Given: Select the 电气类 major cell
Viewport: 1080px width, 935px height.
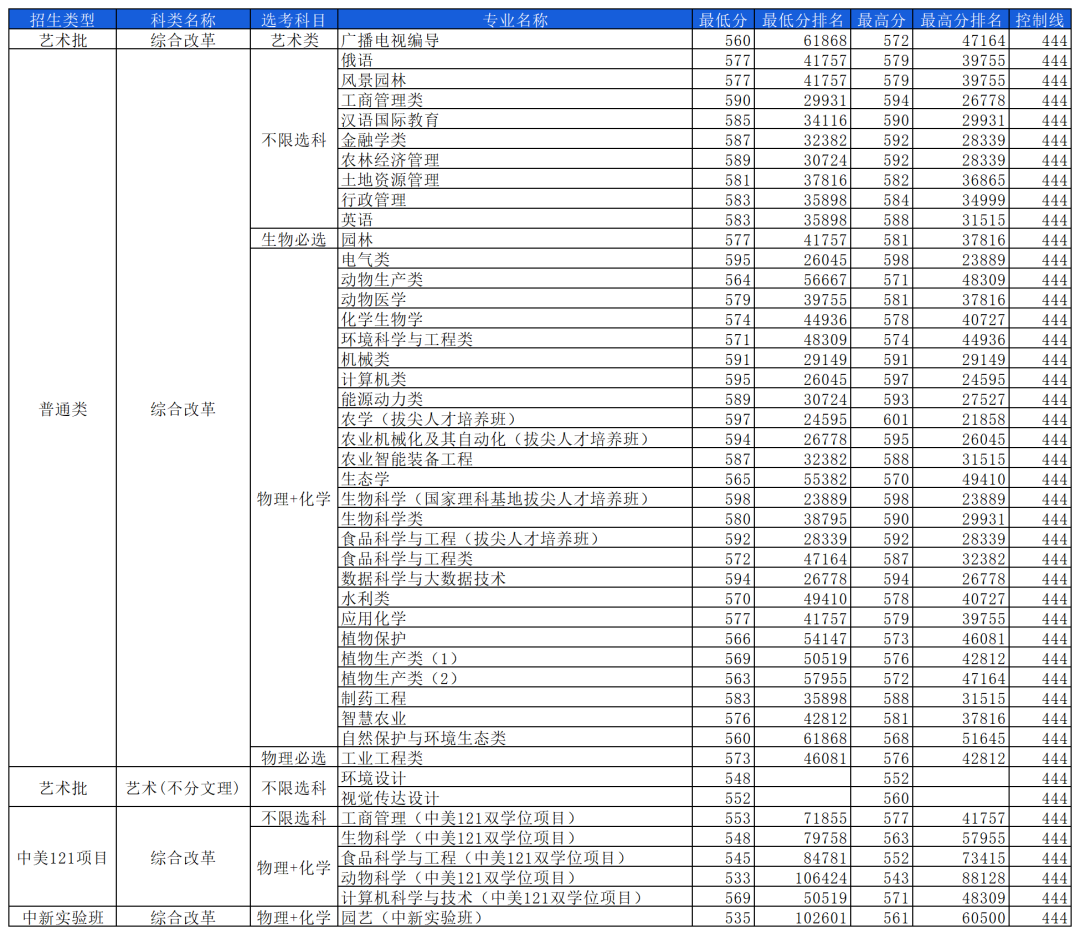Looking at the screenshot, I should coord(515,260).
